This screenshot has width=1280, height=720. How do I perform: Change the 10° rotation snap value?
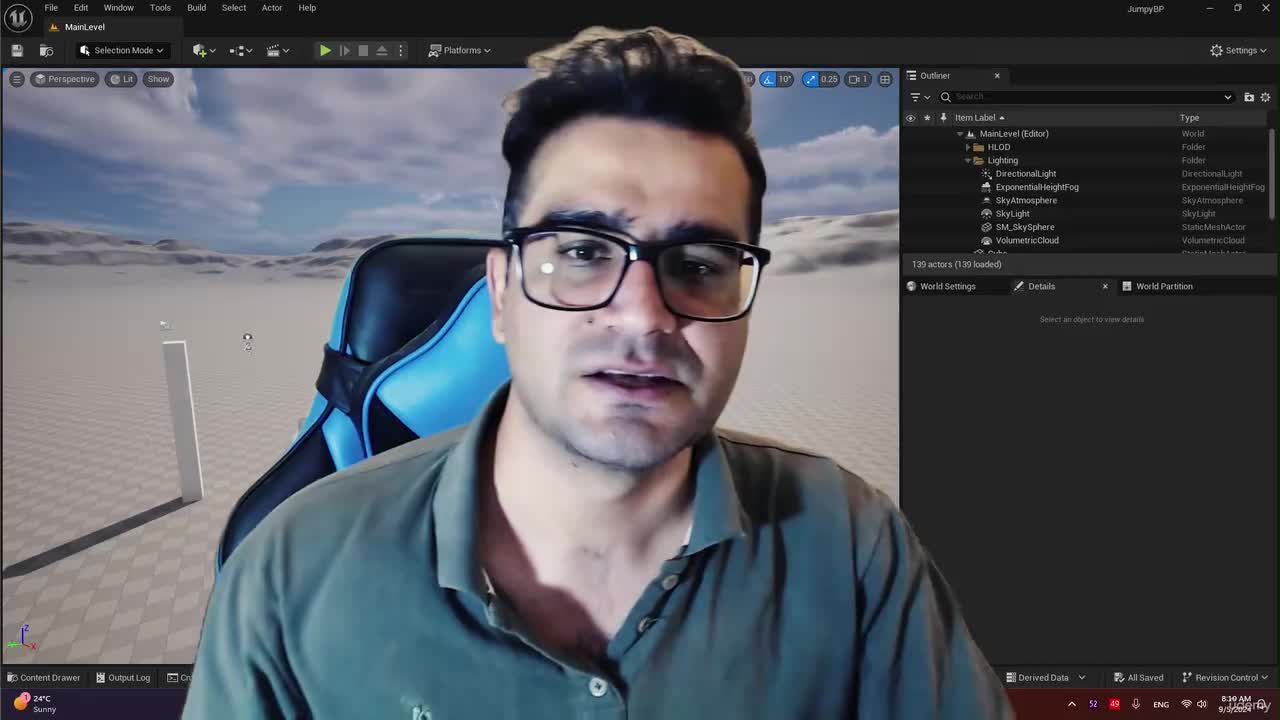point(785,79)
